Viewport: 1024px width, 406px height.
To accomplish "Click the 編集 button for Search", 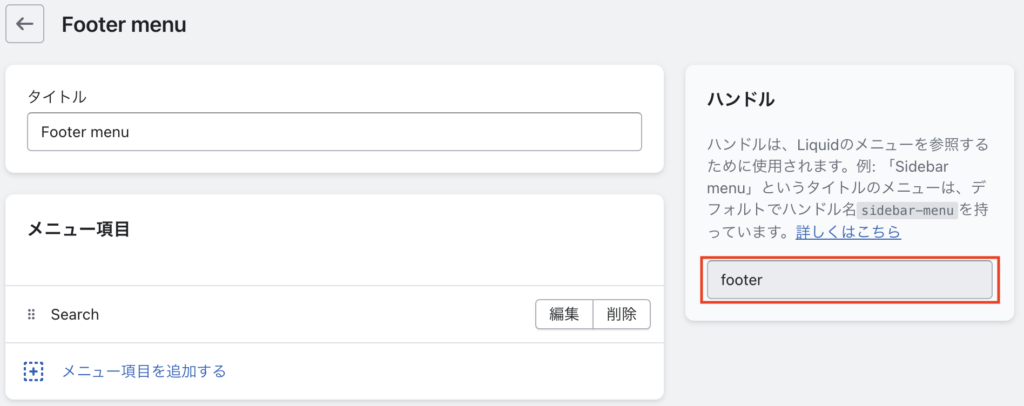I will pos(564,315).
